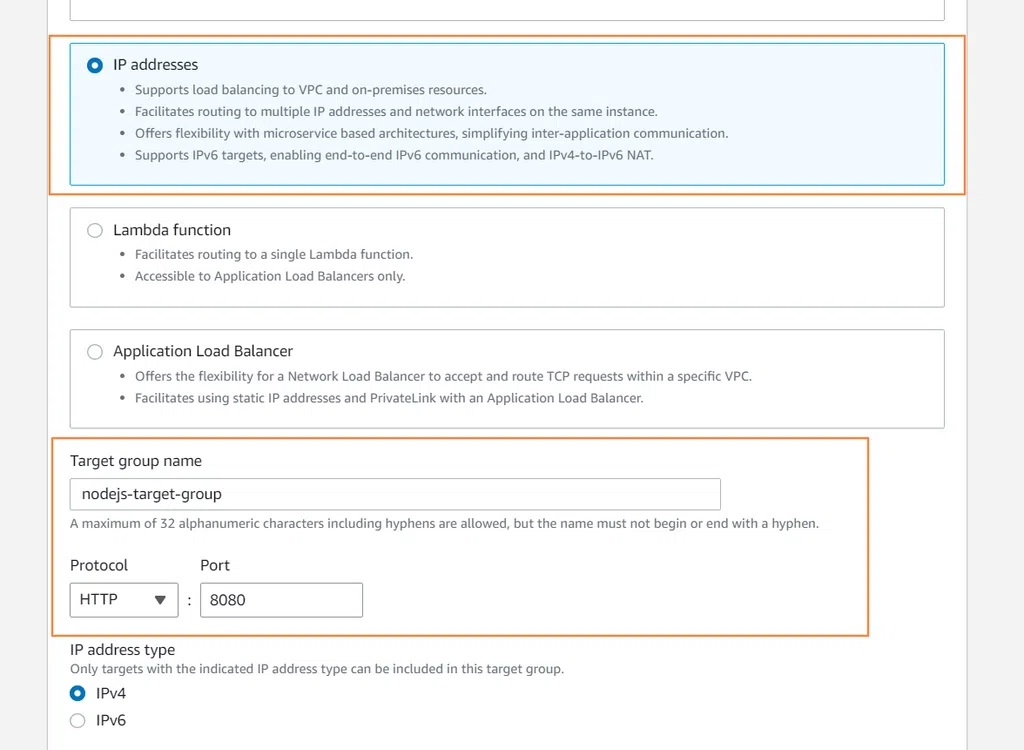Select the IPv4 address type
The image size is (1024, 750).
78,693
